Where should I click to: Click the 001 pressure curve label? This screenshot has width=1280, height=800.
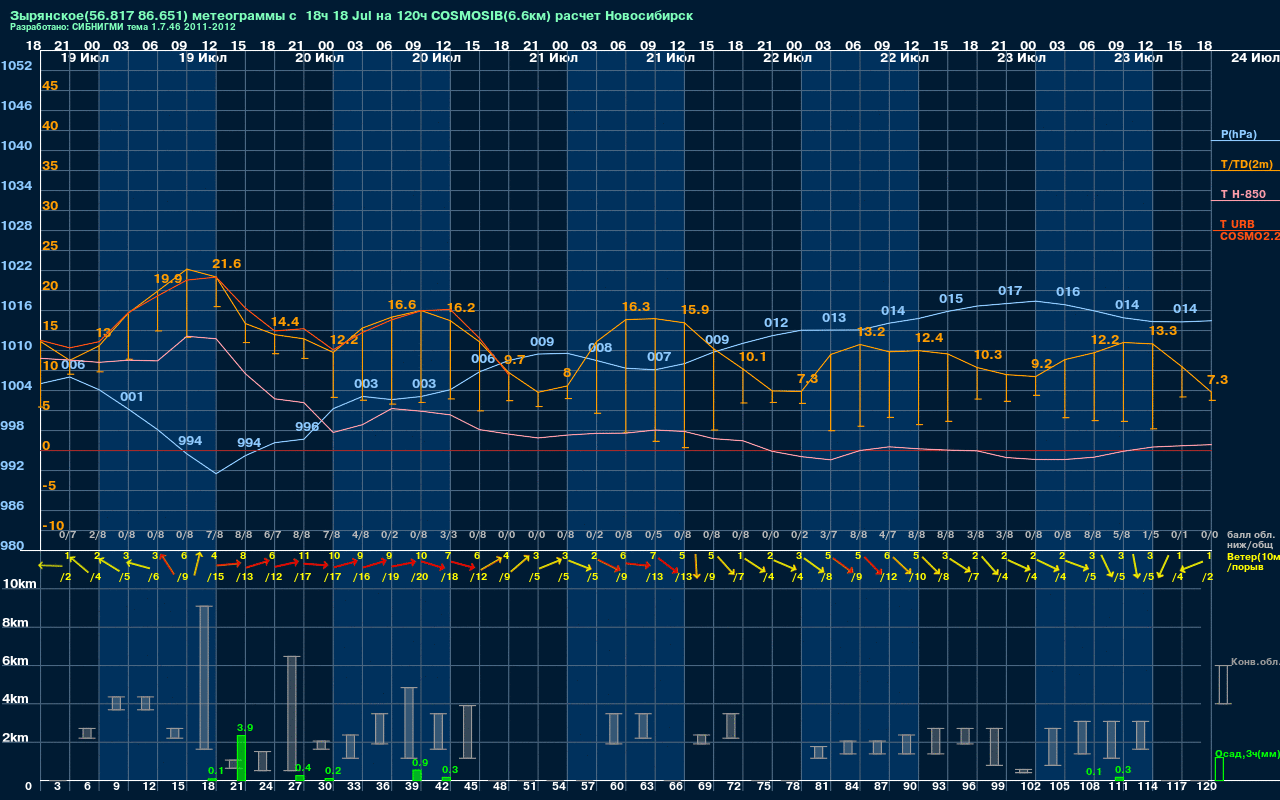pos(132,397)
